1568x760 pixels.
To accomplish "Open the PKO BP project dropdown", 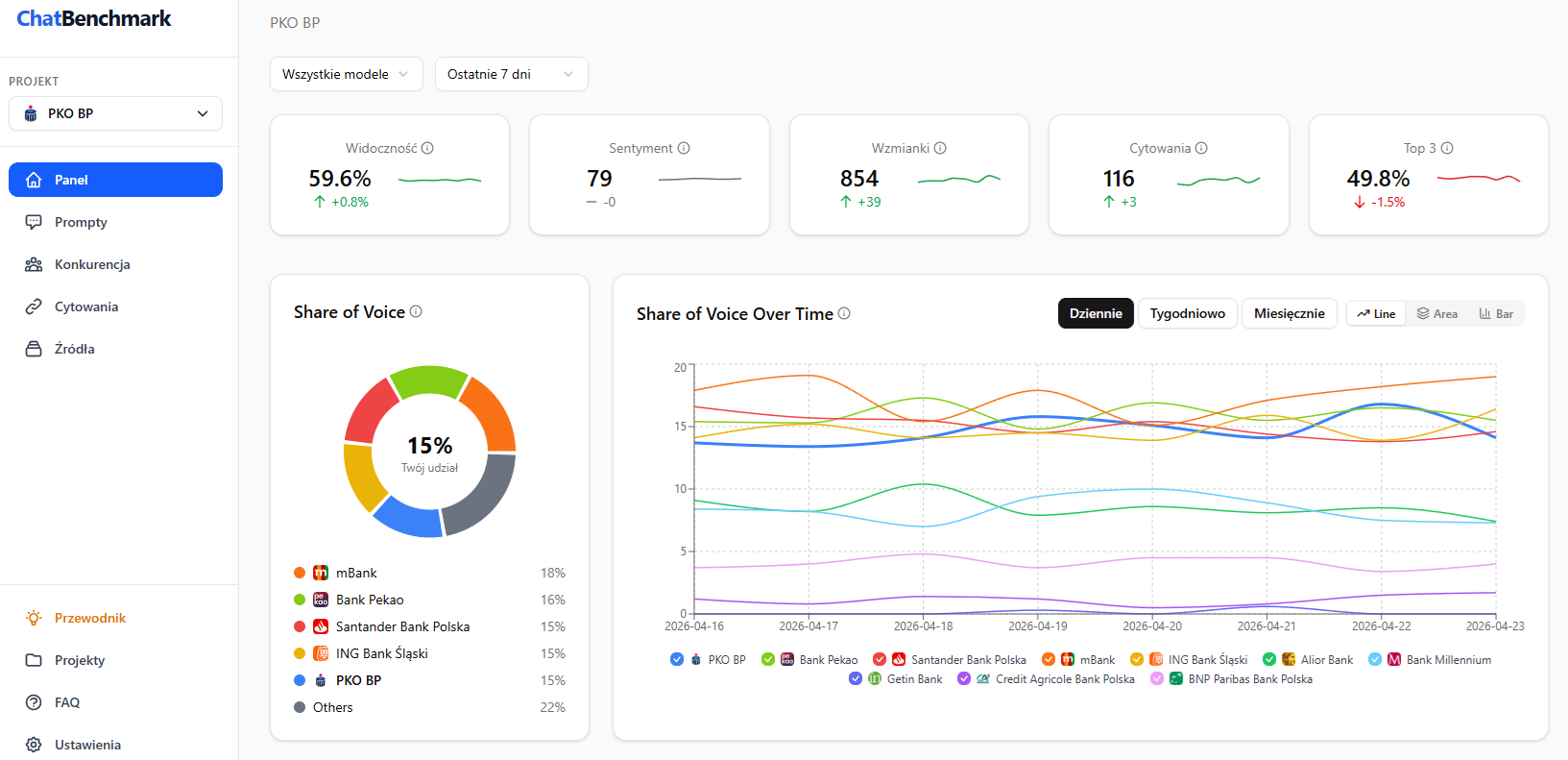I will point(115,113).
